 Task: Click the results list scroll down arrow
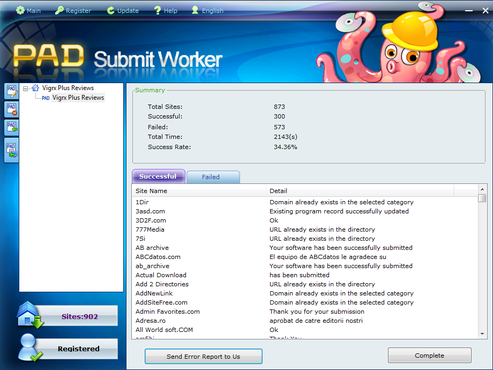[482, 334]
